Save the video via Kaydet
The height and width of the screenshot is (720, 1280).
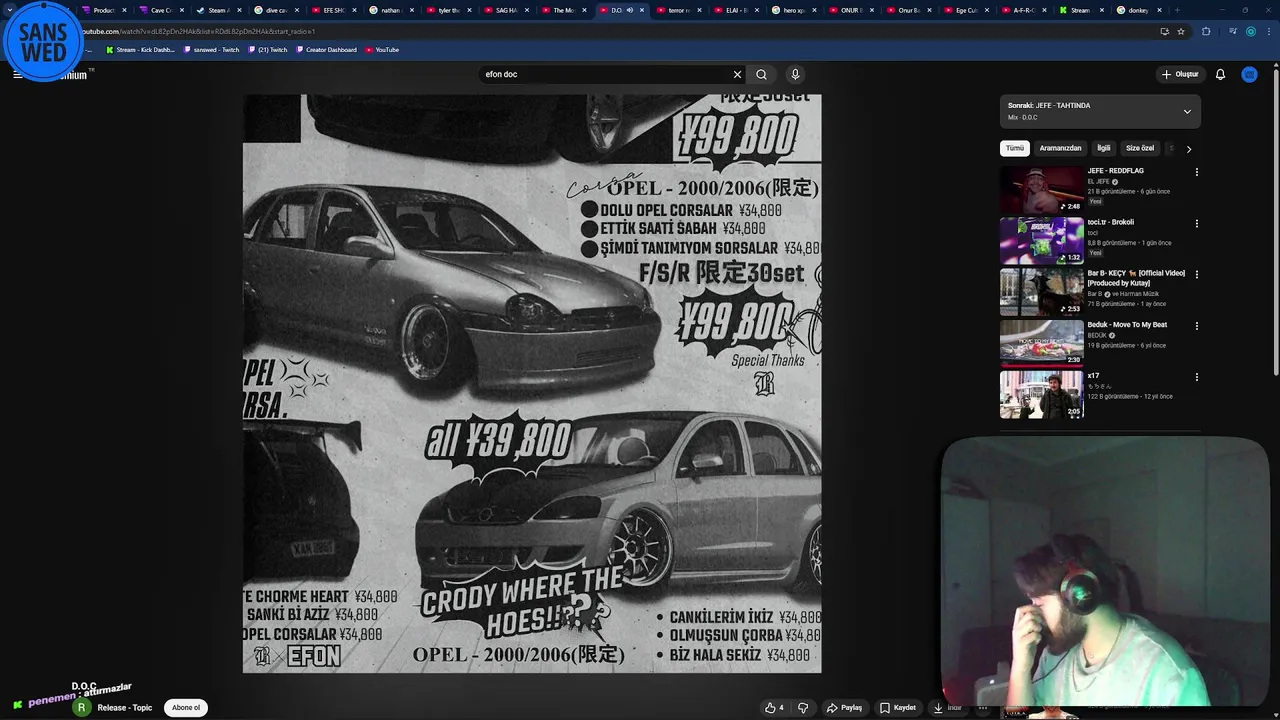898,708
